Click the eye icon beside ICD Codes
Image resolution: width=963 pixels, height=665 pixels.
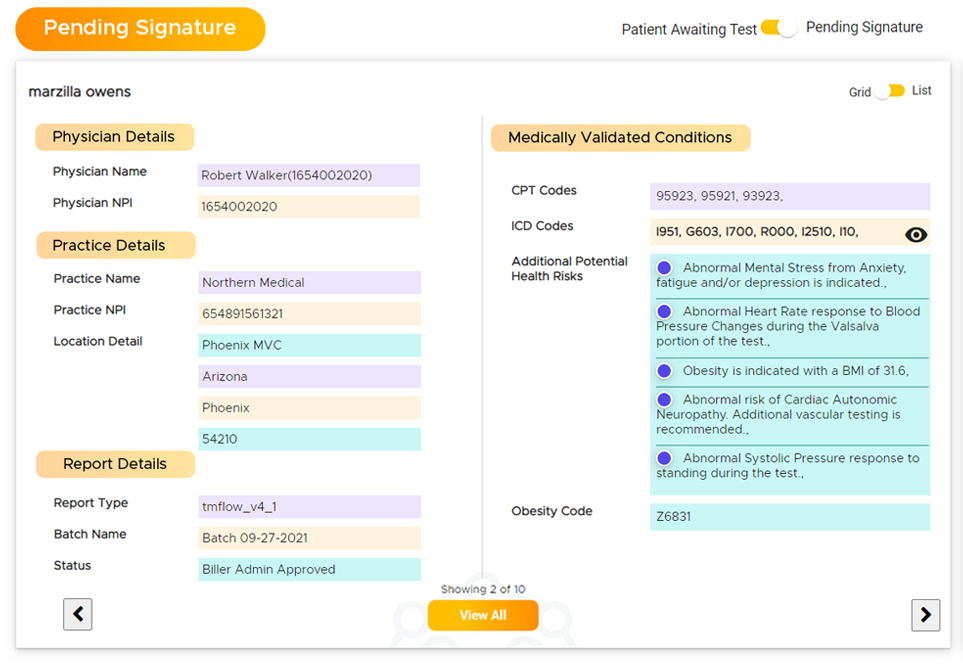click(x=915, y=235)
